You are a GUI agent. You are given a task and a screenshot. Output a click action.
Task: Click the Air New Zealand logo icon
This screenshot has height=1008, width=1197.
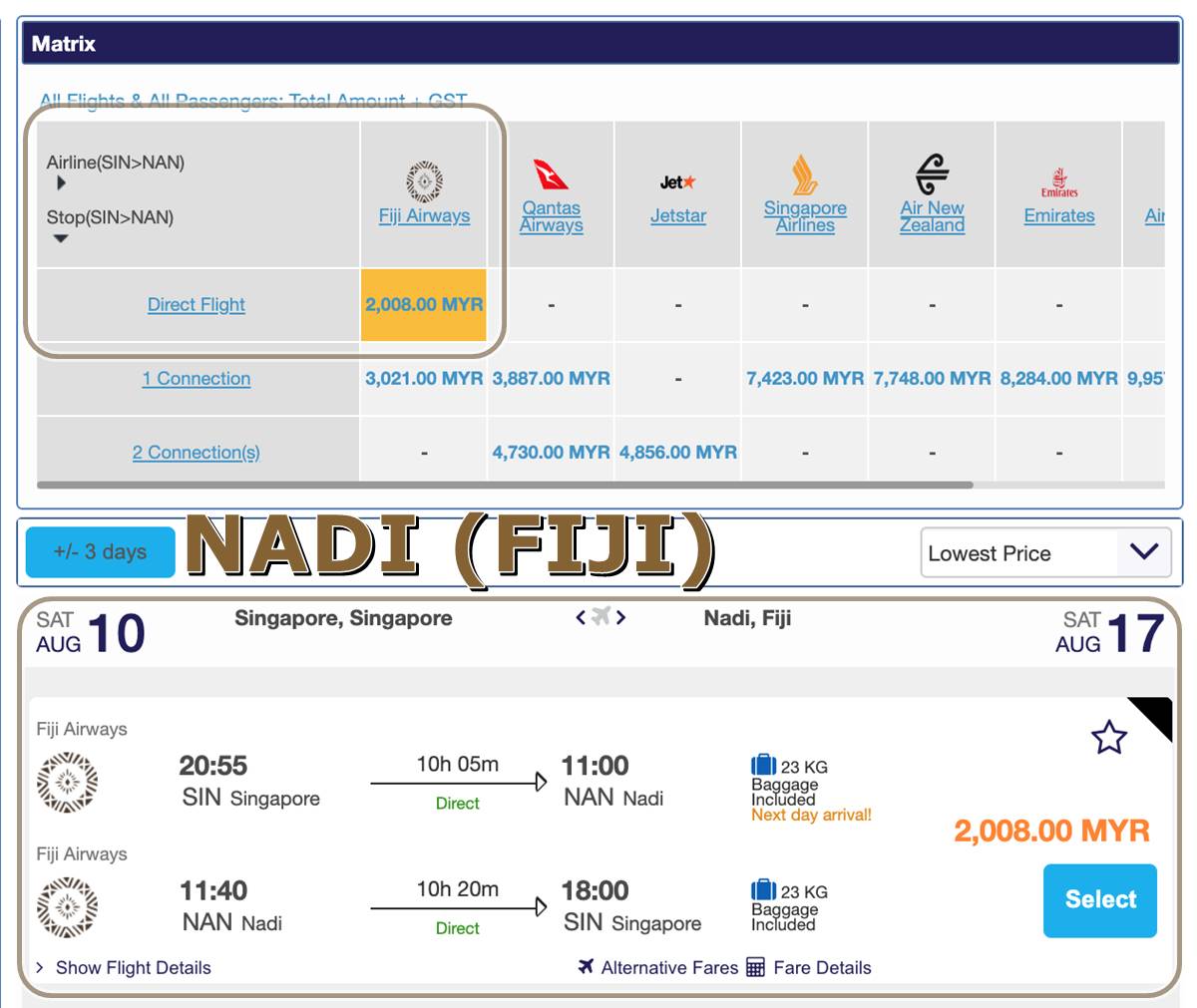[933, 174]
